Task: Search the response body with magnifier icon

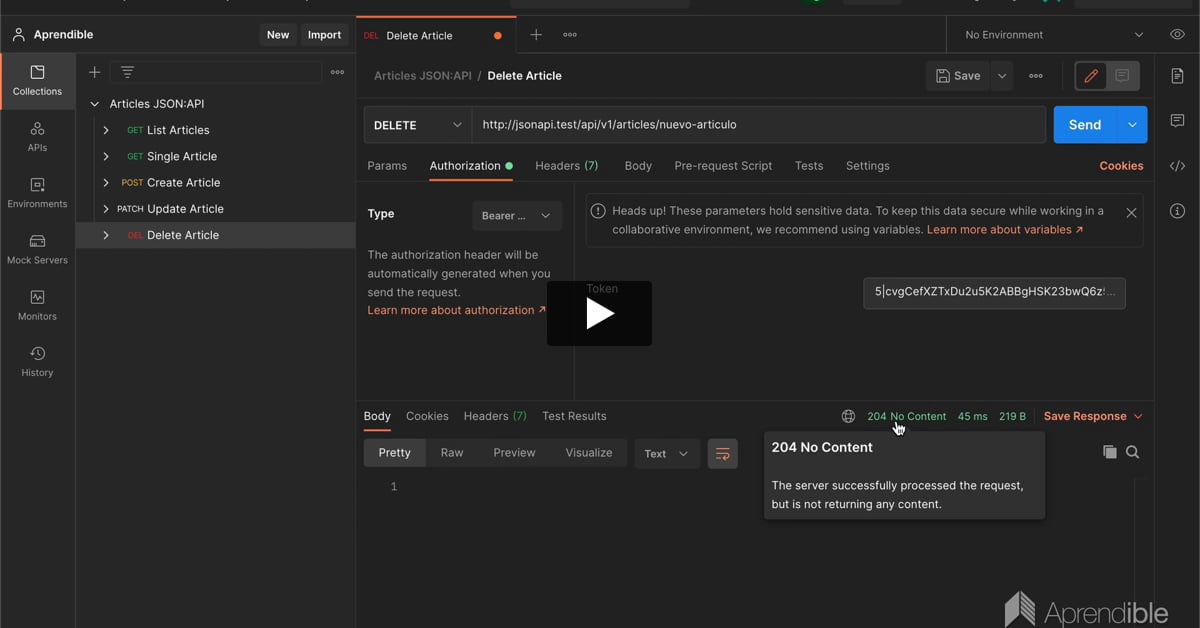Action: click(x=1132, y=452)
